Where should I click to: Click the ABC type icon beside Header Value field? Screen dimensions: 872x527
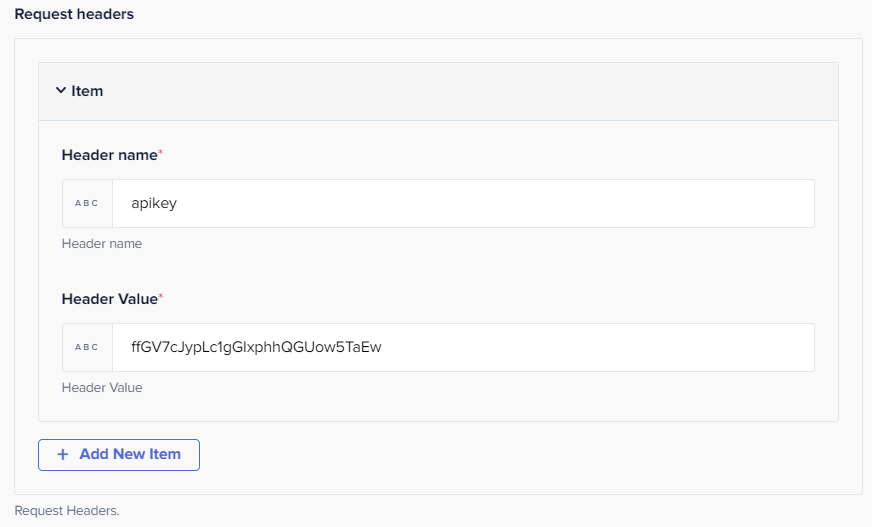87,347
